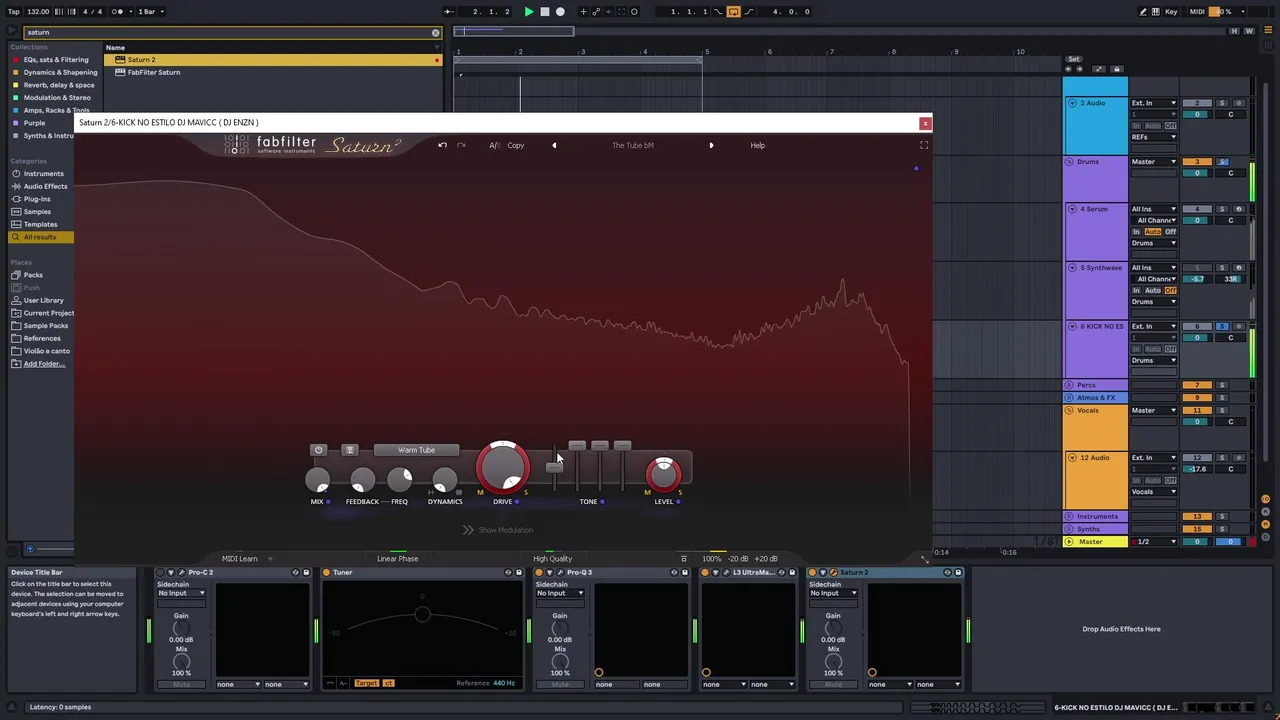Set 4 Serum monitor to In
Viewport: 1280px width, 720px height.
(1136, 232)
